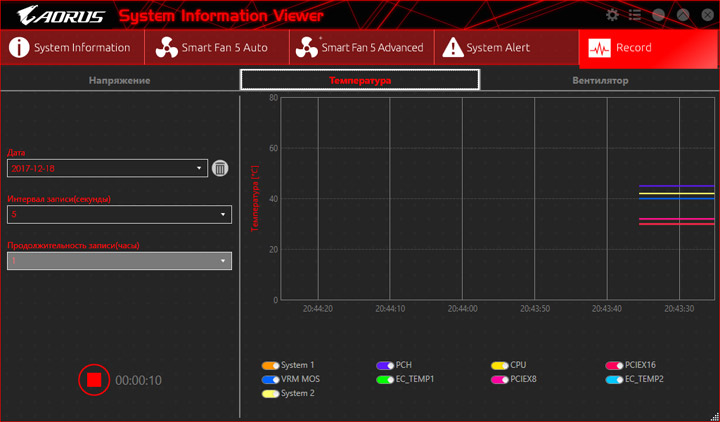
Task: Click the list menu icon in title bar
Action: [x=635, y=15]
